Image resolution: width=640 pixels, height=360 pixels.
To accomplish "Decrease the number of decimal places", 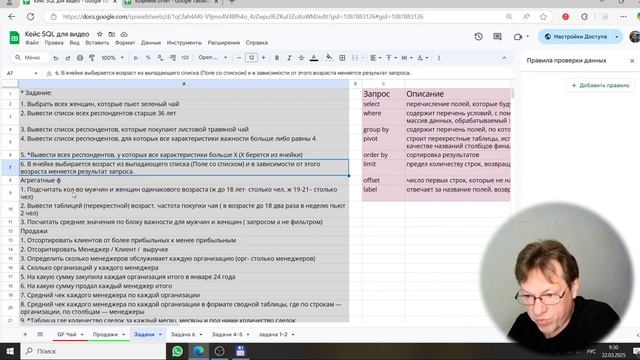I will point(160,58).
